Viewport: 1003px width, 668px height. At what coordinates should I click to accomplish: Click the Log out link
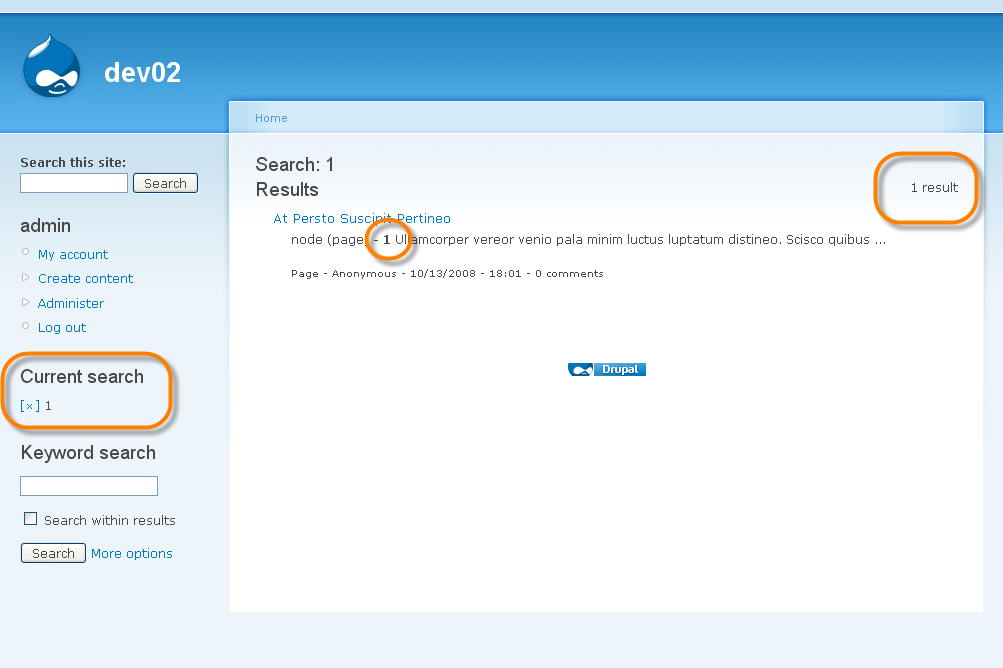click(x=62, y=328)
